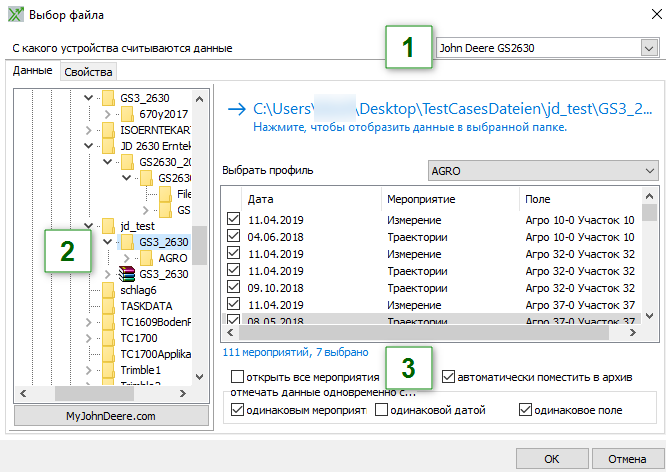Enable 'одинаковой датой' checkbox
Image resolution: width=666 pixels, height=472 pixels.
[x=381, y=410]
